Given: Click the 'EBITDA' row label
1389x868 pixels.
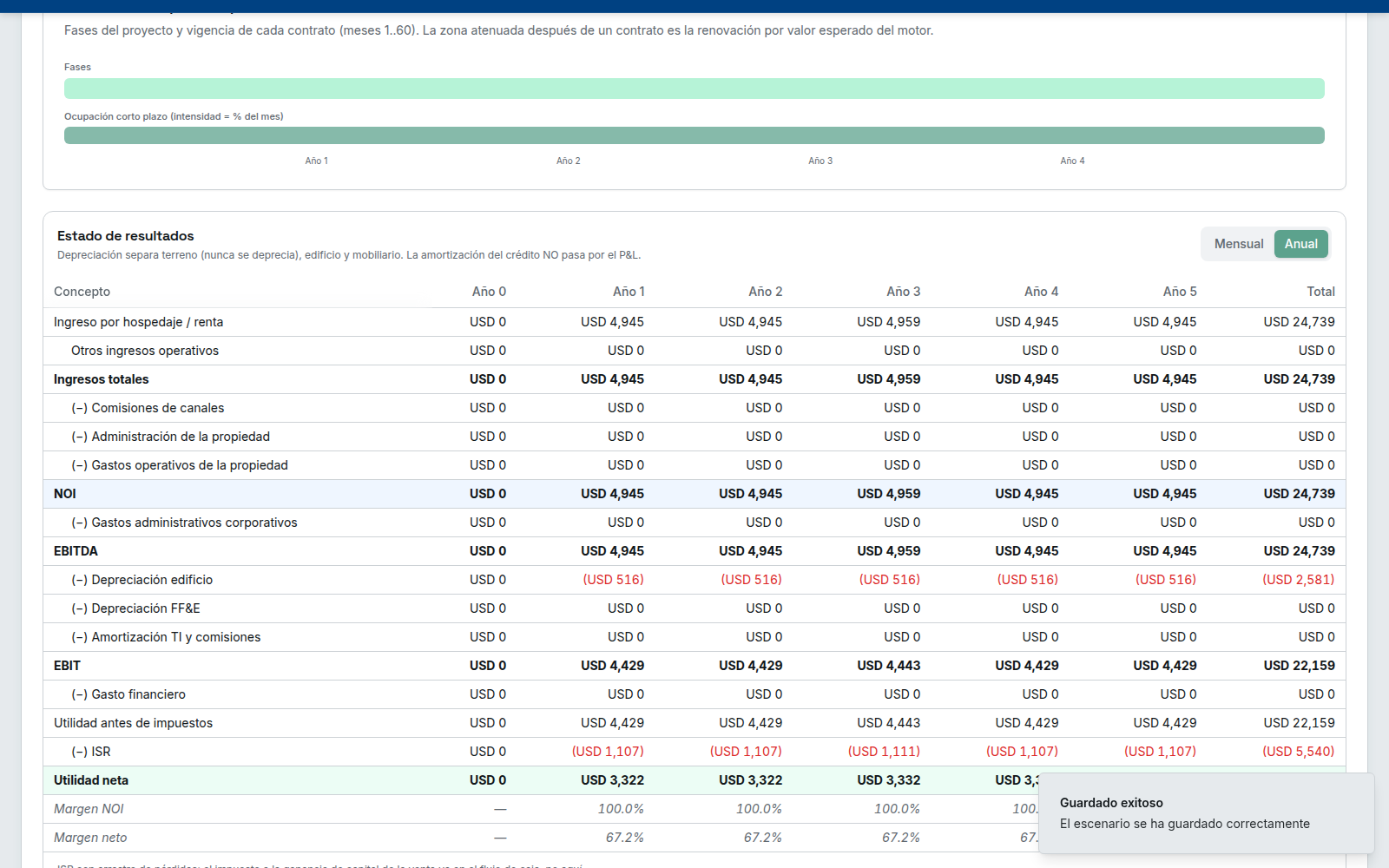Looking at the screenshot, I should point(76,551).
